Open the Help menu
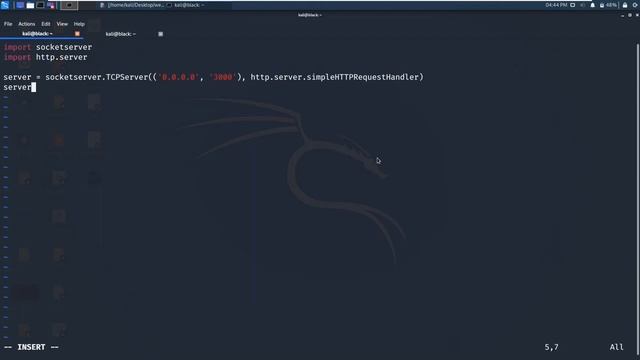The height and width of the screenshot is (360, 640). (x=79, y=24)
